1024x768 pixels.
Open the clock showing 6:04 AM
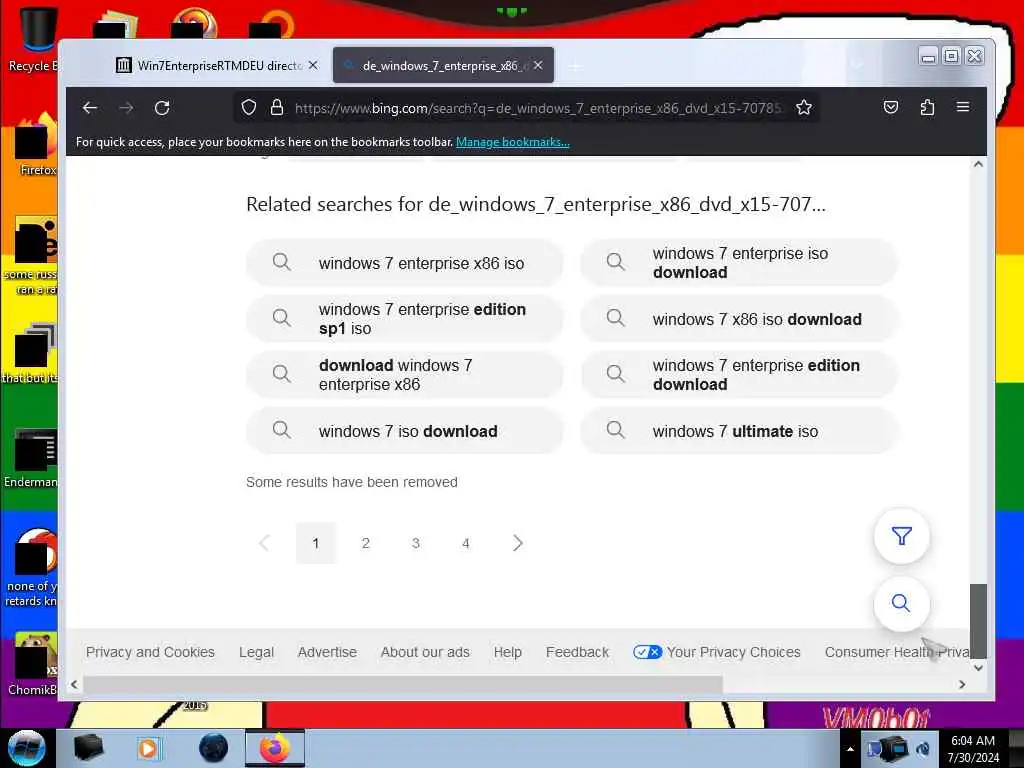pos(973,749)
